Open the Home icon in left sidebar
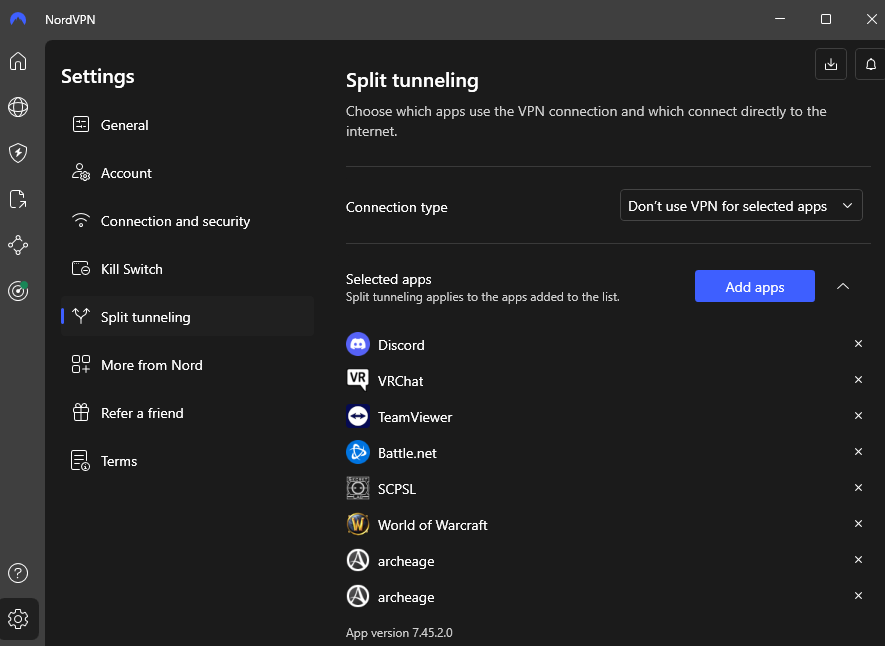Viewport: 885px width, 646px height. 18,61
